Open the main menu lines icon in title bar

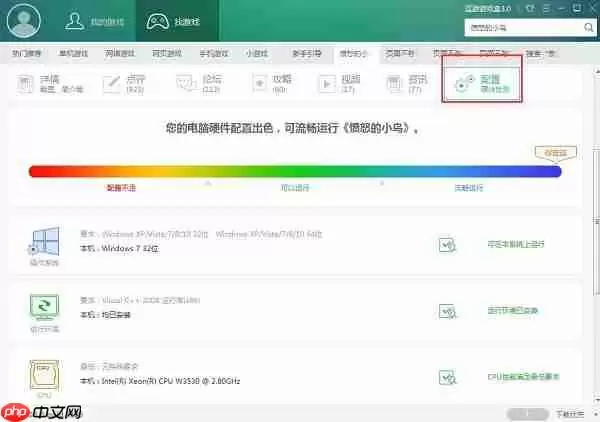coord(547,8)
